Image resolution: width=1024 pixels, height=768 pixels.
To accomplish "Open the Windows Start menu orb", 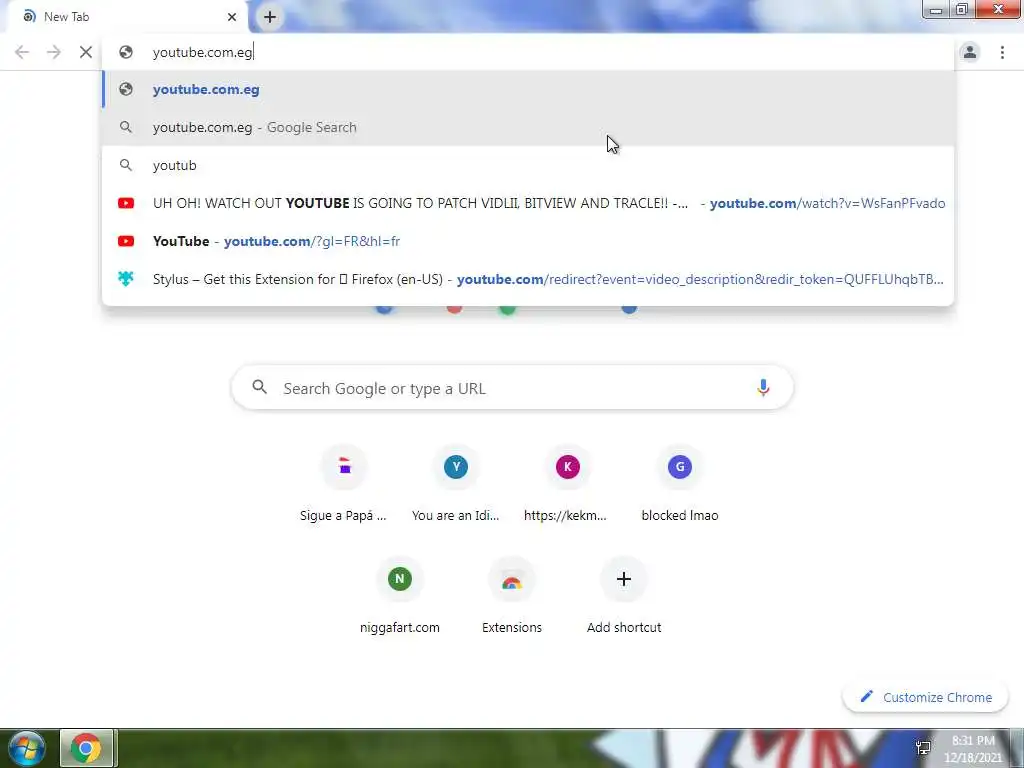I will 26,748.
